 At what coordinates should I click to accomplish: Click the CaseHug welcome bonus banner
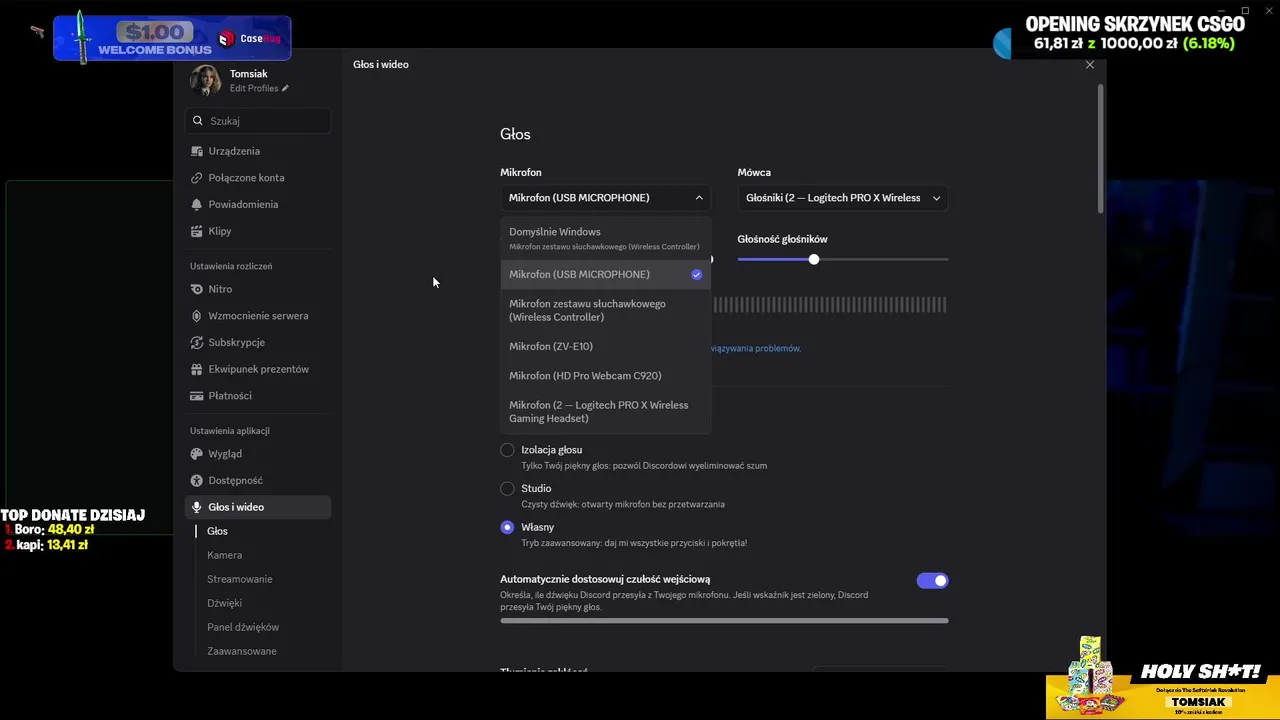pyautogui.click(x=172, y=39)
